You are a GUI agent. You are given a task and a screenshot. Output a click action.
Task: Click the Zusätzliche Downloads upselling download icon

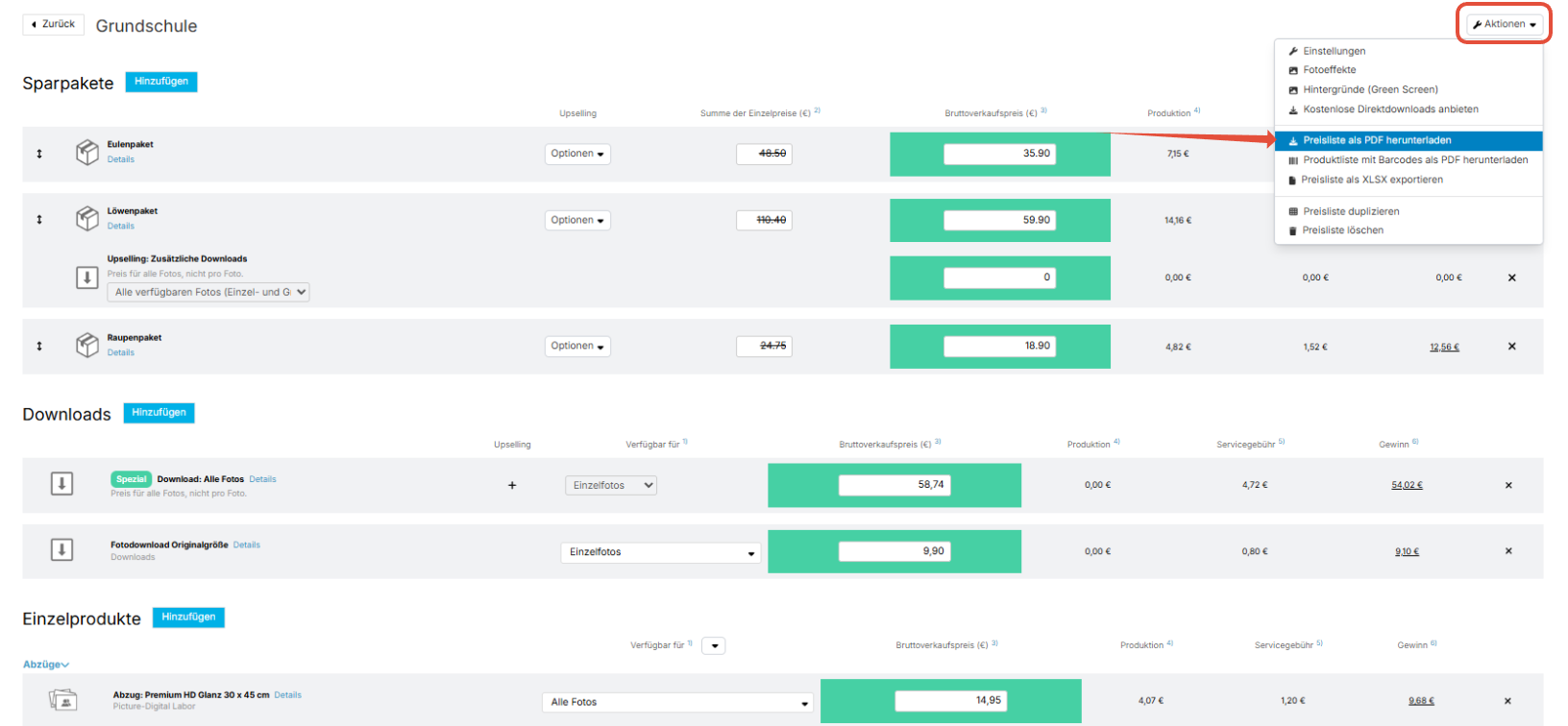tap(87, 278)
